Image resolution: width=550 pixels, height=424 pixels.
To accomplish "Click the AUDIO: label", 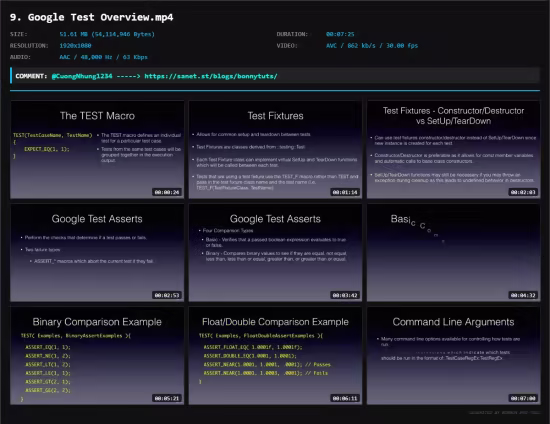I will point(20,57).
